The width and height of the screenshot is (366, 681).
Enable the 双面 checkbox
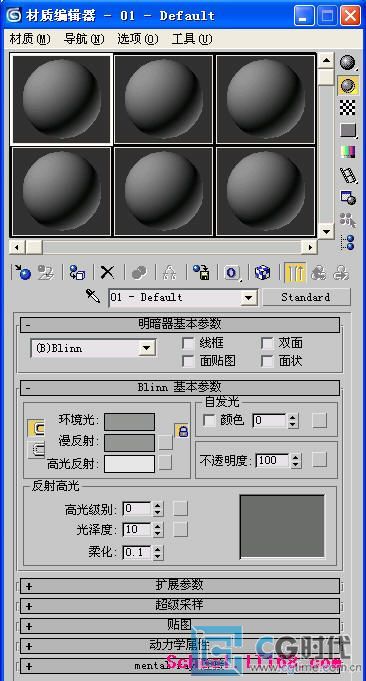[267, 343]
